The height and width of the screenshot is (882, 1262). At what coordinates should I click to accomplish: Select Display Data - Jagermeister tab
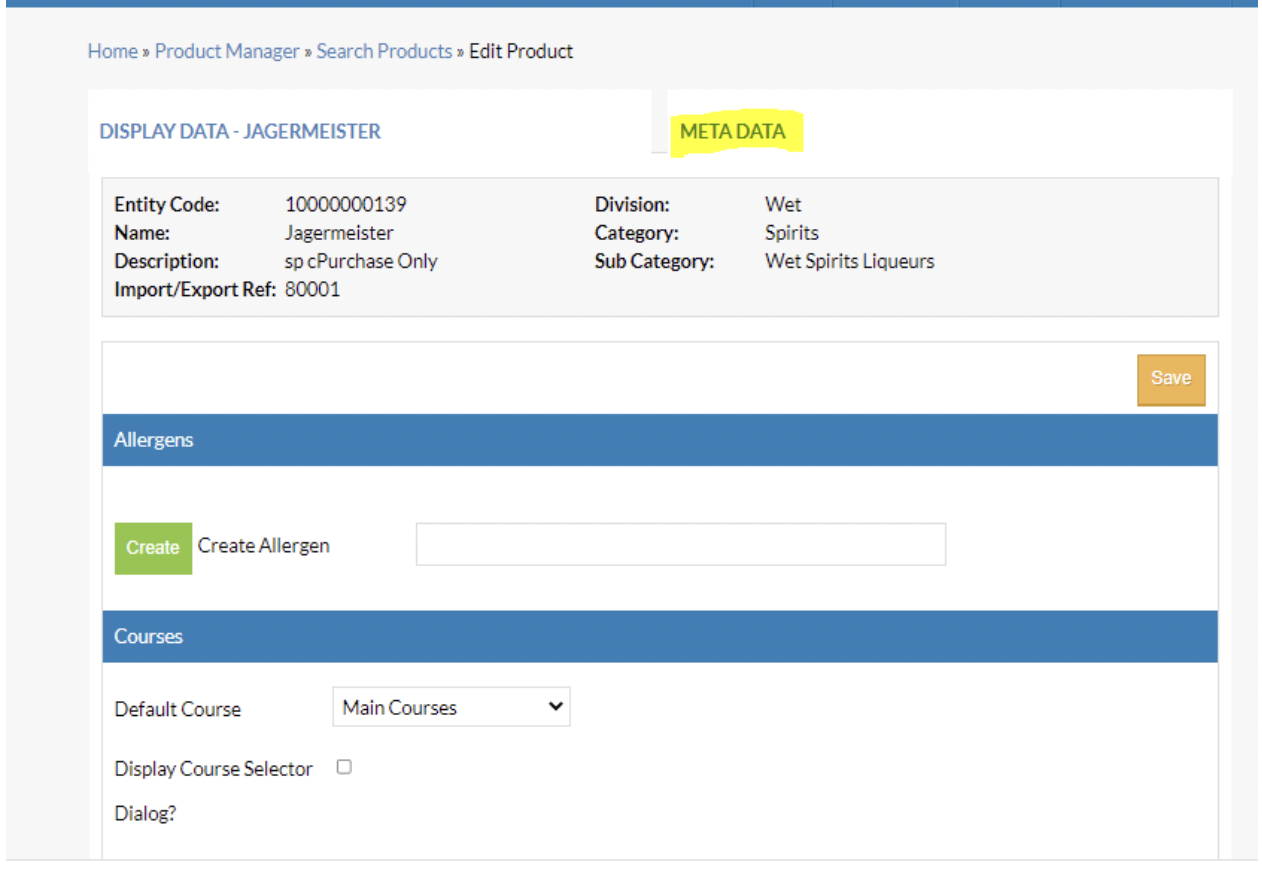pyautogui.click(x=240, y=131)
